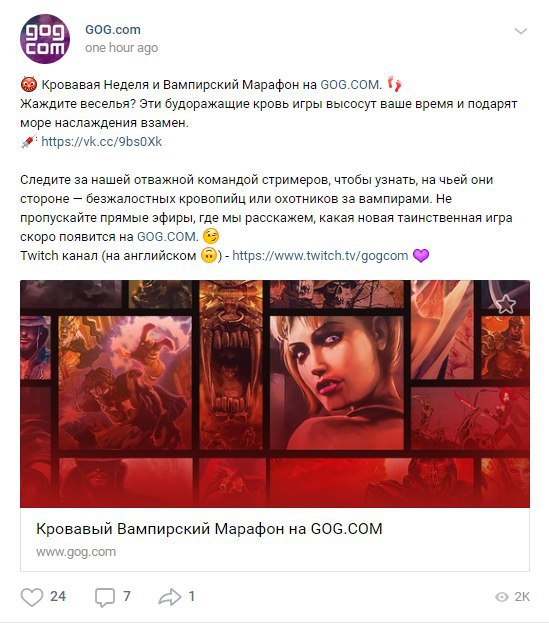Click the eye views counter icon
This screenshot has width=549, height=628.
(502, 597)
